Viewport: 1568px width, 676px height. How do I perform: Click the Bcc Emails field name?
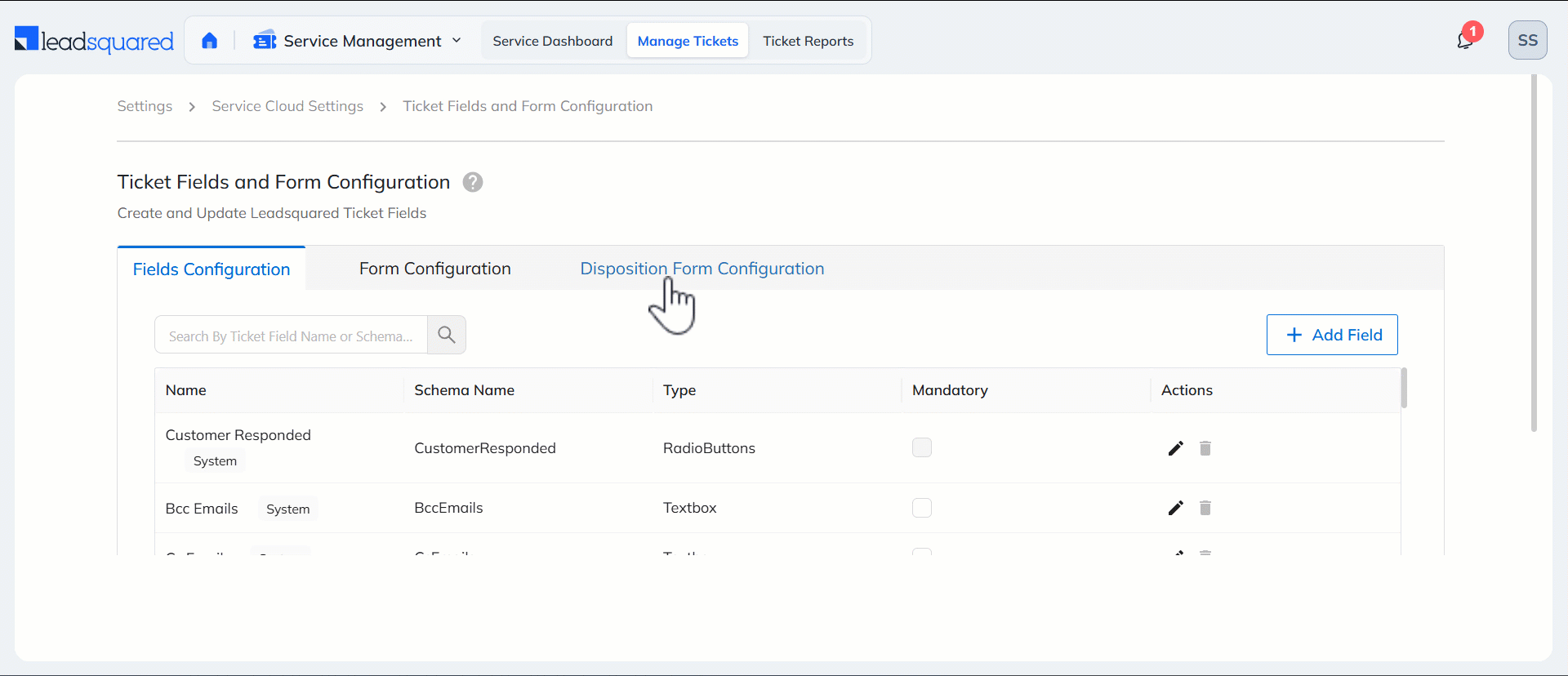[202, 509]
